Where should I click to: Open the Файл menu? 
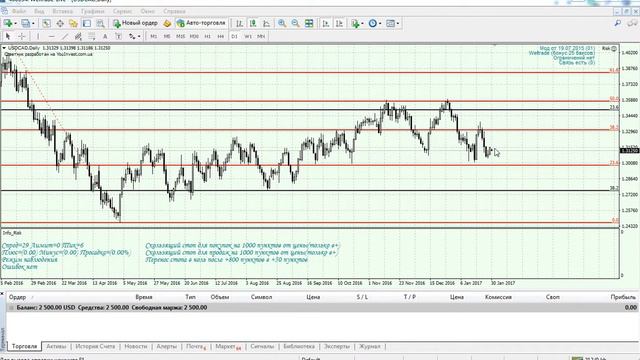click(19, 11)
